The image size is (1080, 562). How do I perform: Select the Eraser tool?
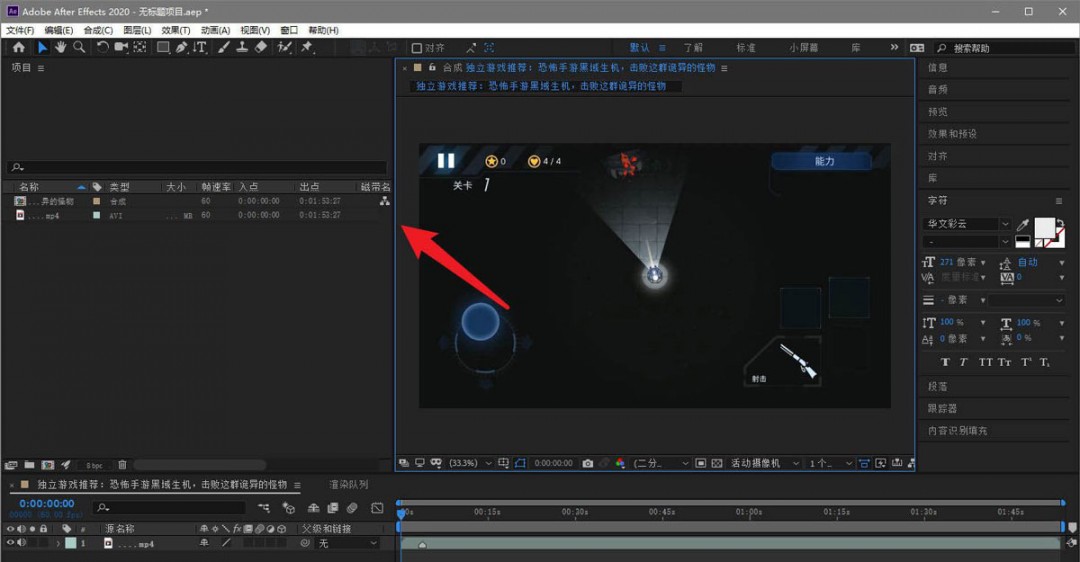click(x=261, y=47)
